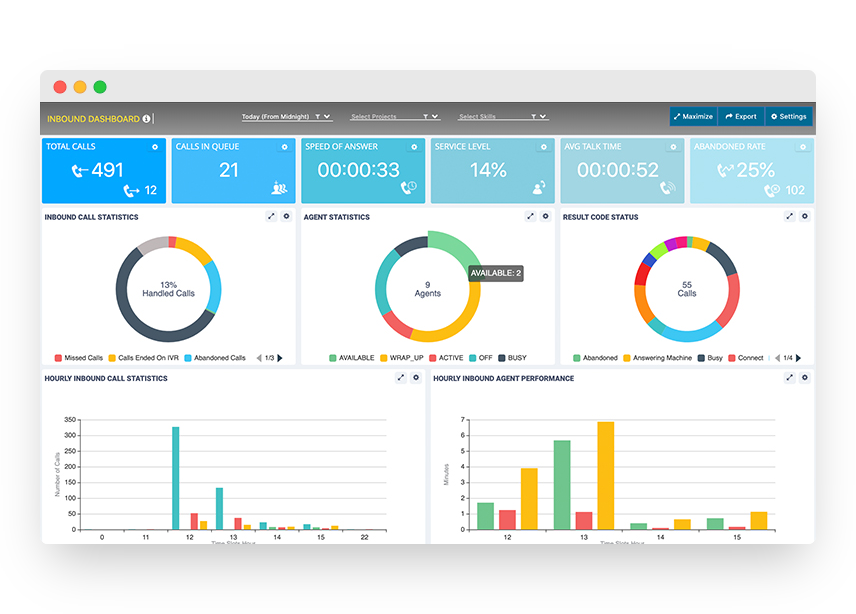Open Hourly Inbound Agent Performance settings gear
Image resolution: width=856 pixels, height=614 pixels.
(805, 377)
